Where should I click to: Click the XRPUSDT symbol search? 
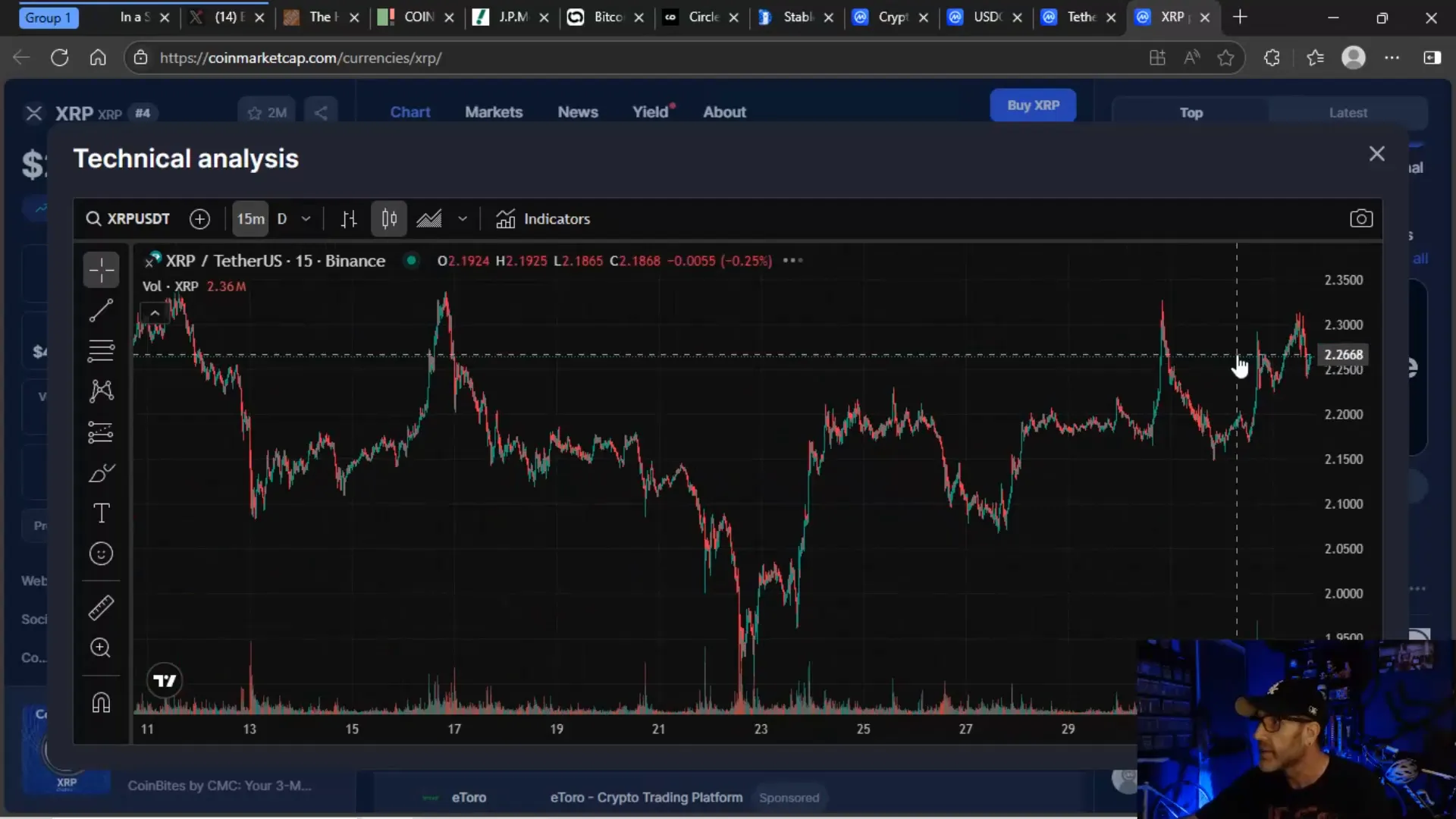pyautogui.click(x=127, y=219)
